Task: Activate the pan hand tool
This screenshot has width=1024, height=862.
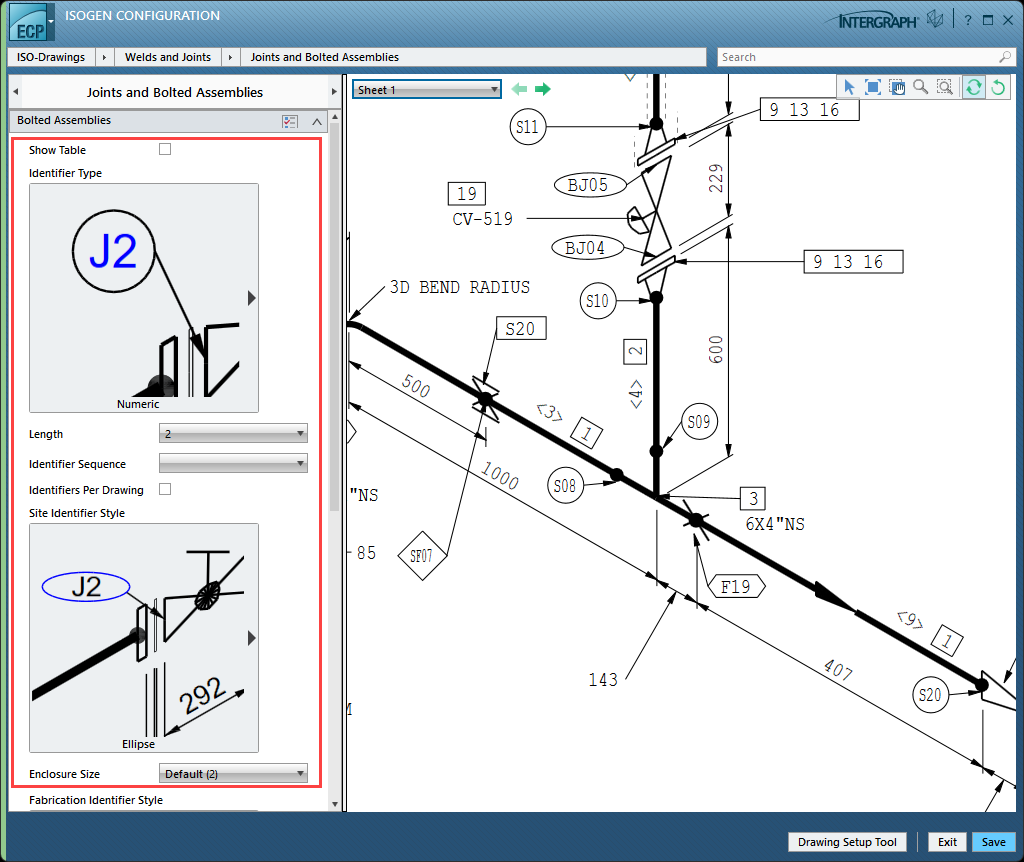Action: coord(896,88)
